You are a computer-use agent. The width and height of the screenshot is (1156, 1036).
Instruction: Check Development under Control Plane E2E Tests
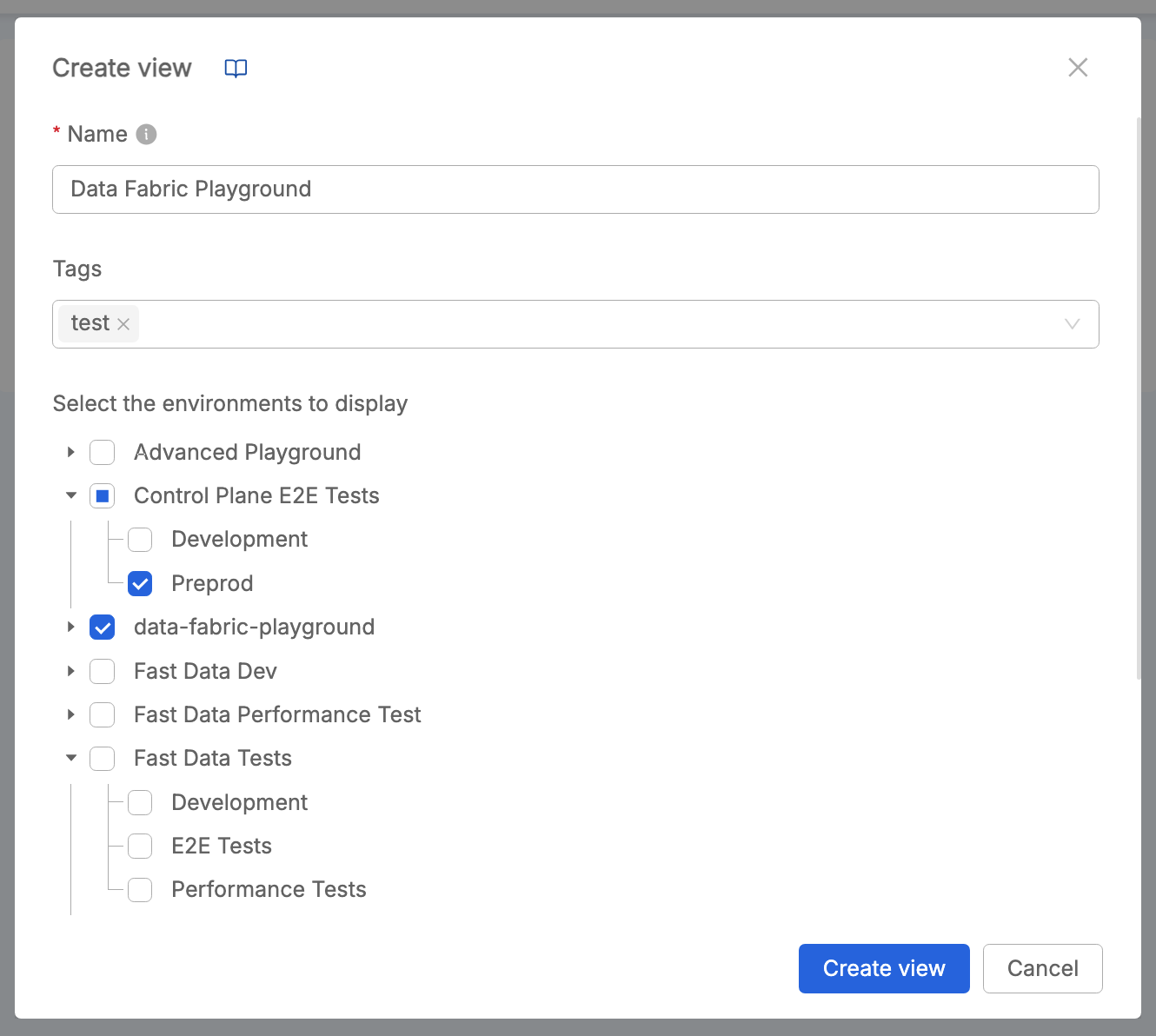(x=140, y=539)
